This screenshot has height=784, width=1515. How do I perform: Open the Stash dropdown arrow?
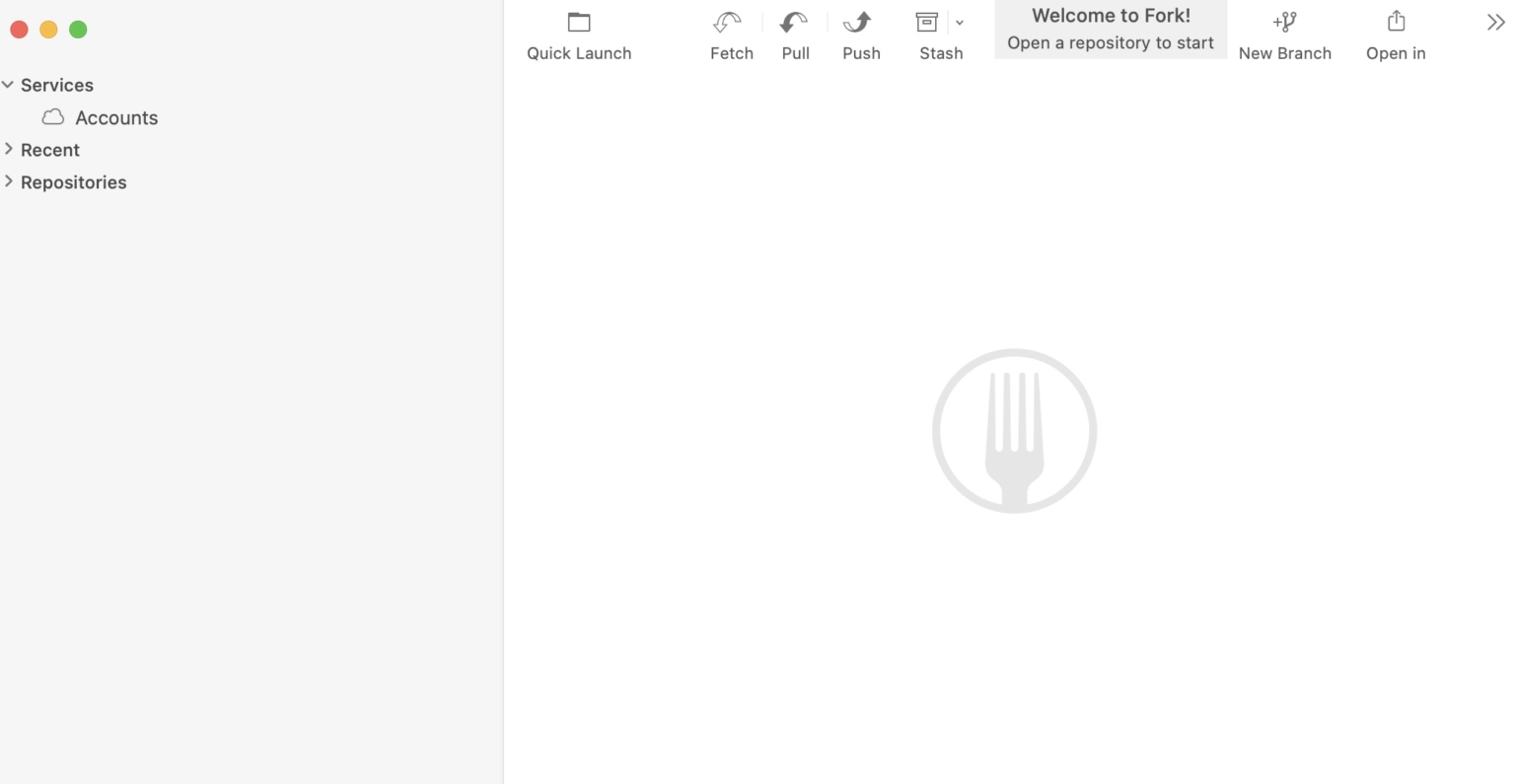[959, 22]
